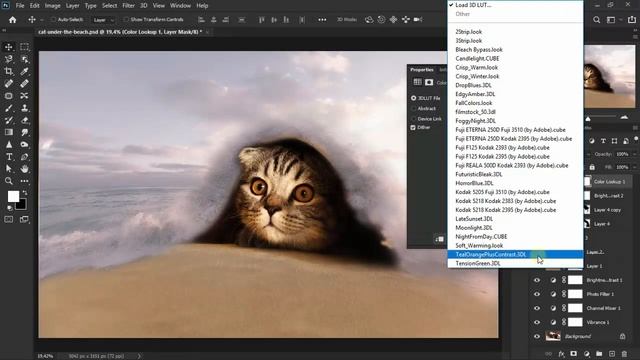This screenshot has width=640, height=360.
Task: Create a new group with folder icon
Action: click(599, 354)
